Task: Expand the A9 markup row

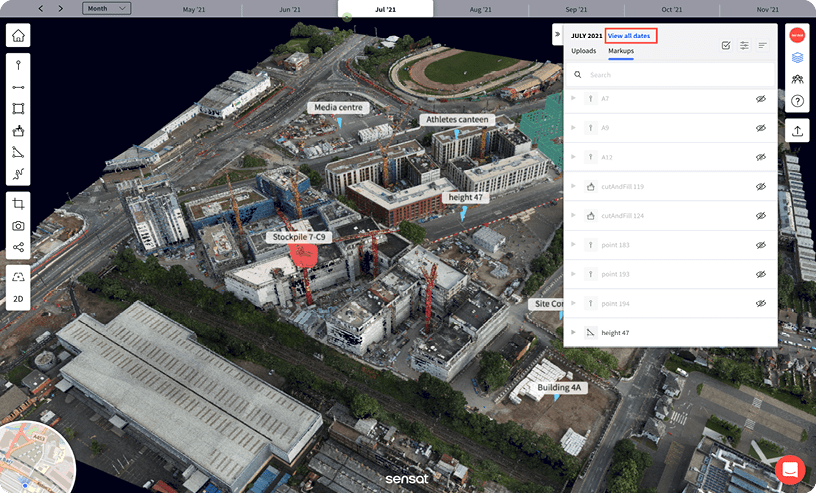Action: tap(573, 128)
